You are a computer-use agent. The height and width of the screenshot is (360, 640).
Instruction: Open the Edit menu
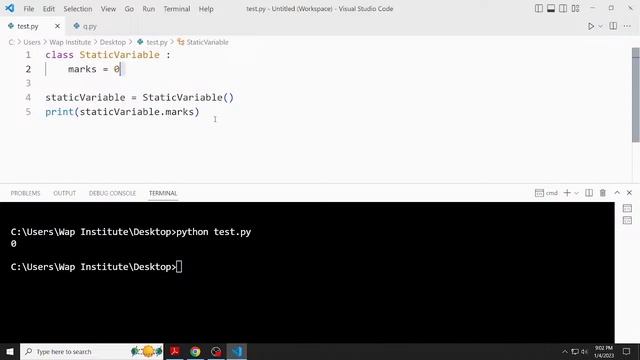(x=49, y=9)
